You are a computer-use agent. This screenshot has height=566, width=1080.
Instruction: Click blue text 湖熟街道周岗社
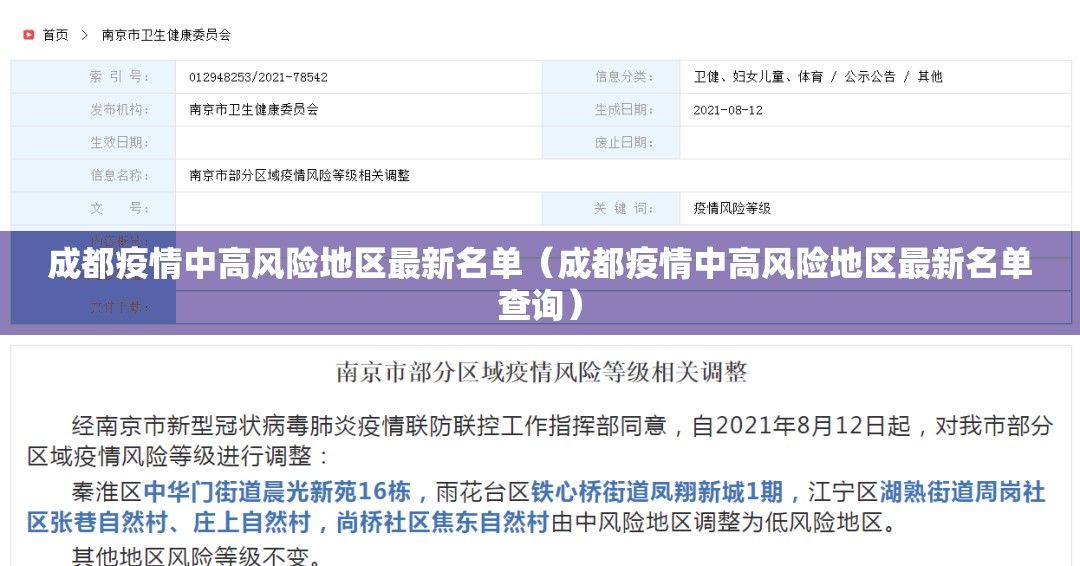963,492
